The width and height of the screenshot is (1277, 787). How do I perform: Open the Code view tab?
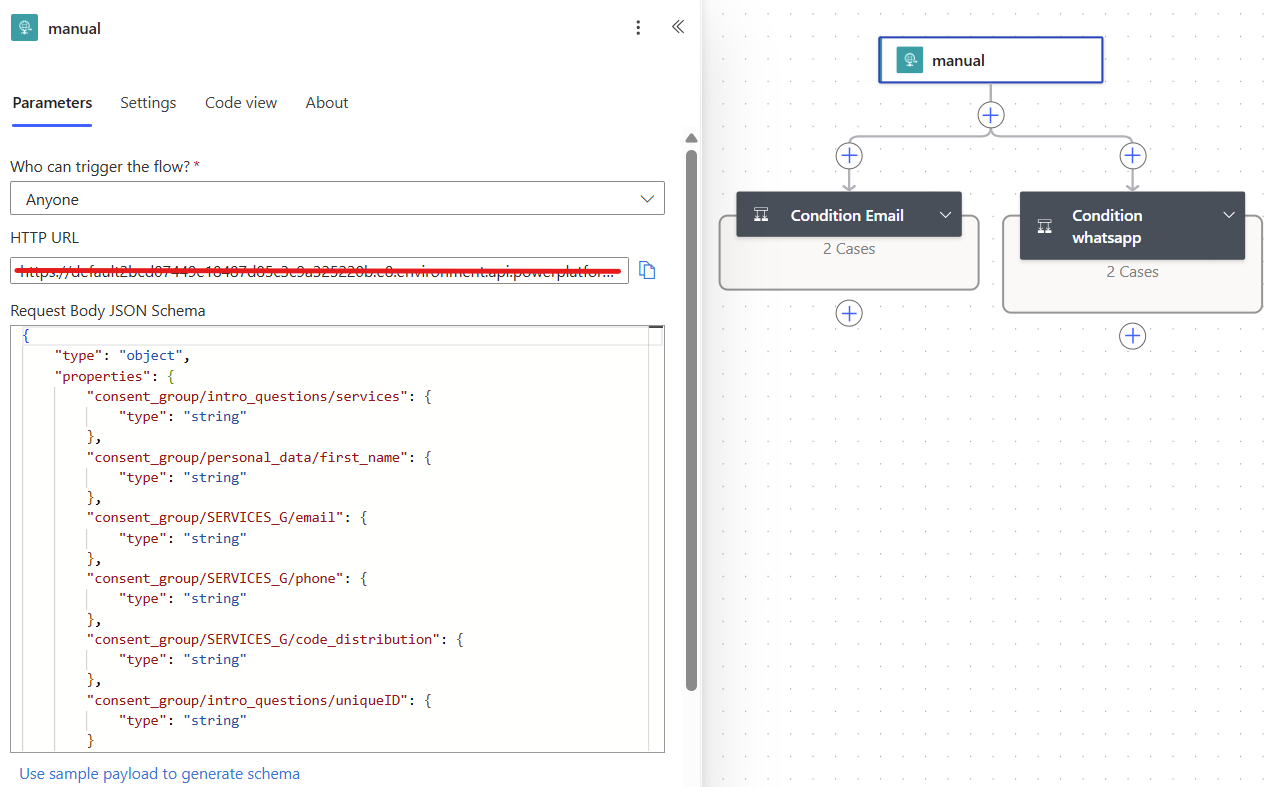point(241,103)
